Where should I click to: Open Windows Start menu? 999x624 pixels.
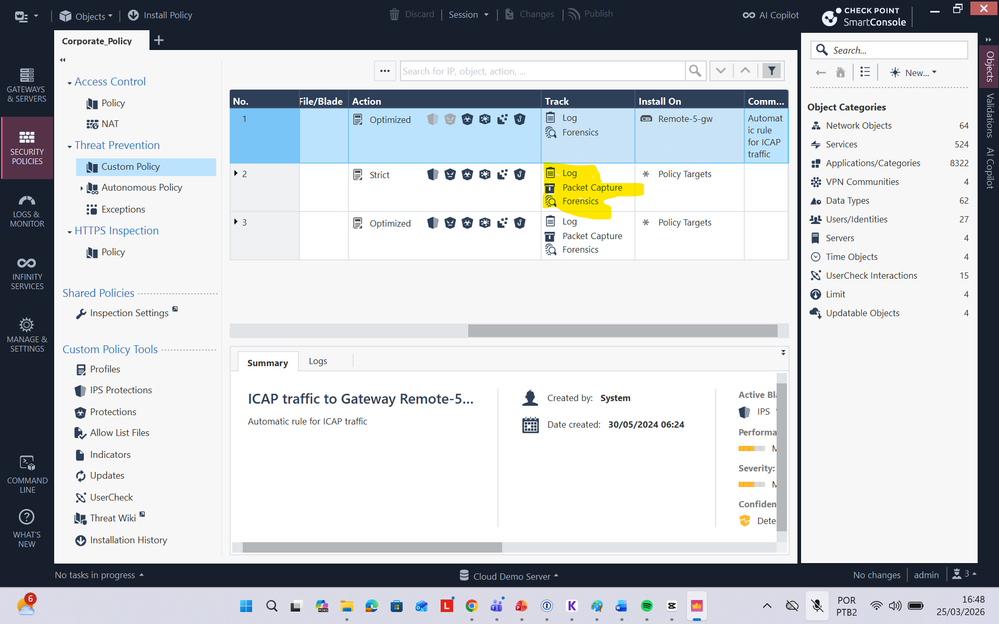[x=246, y=606]
